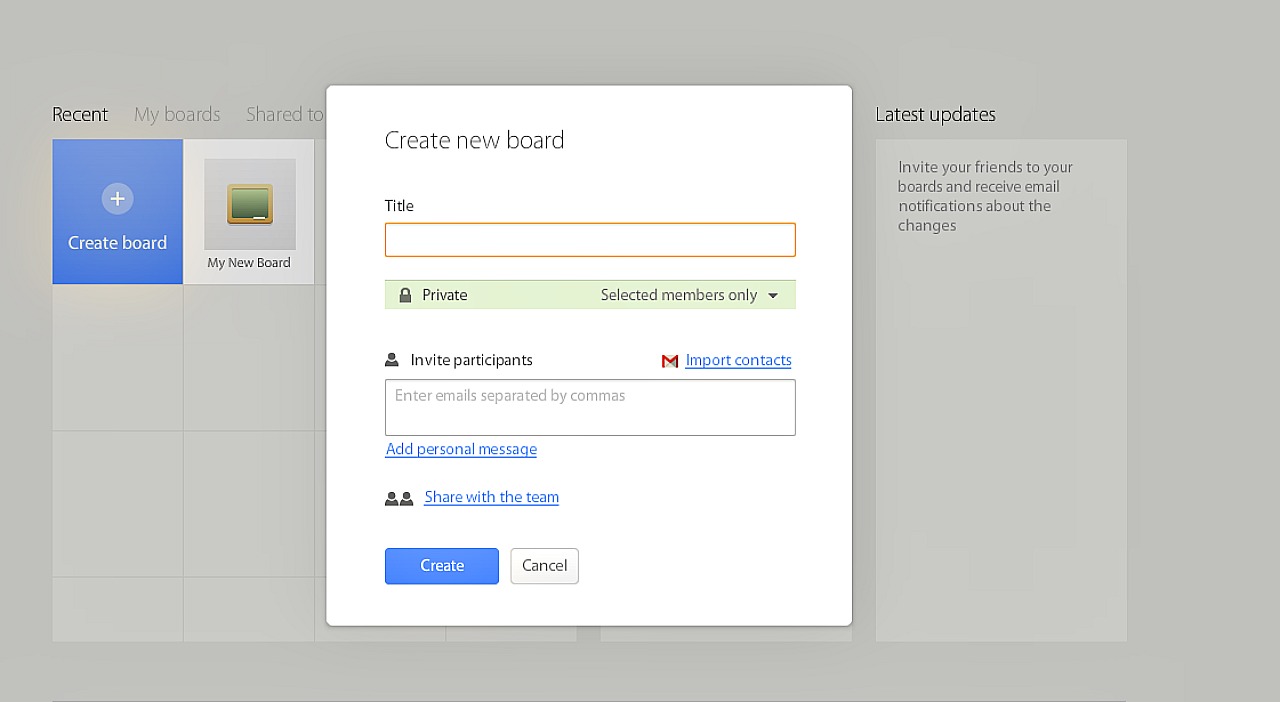Enable sharing via Share with the team
1280x702 pixels.
click(491, 497)
